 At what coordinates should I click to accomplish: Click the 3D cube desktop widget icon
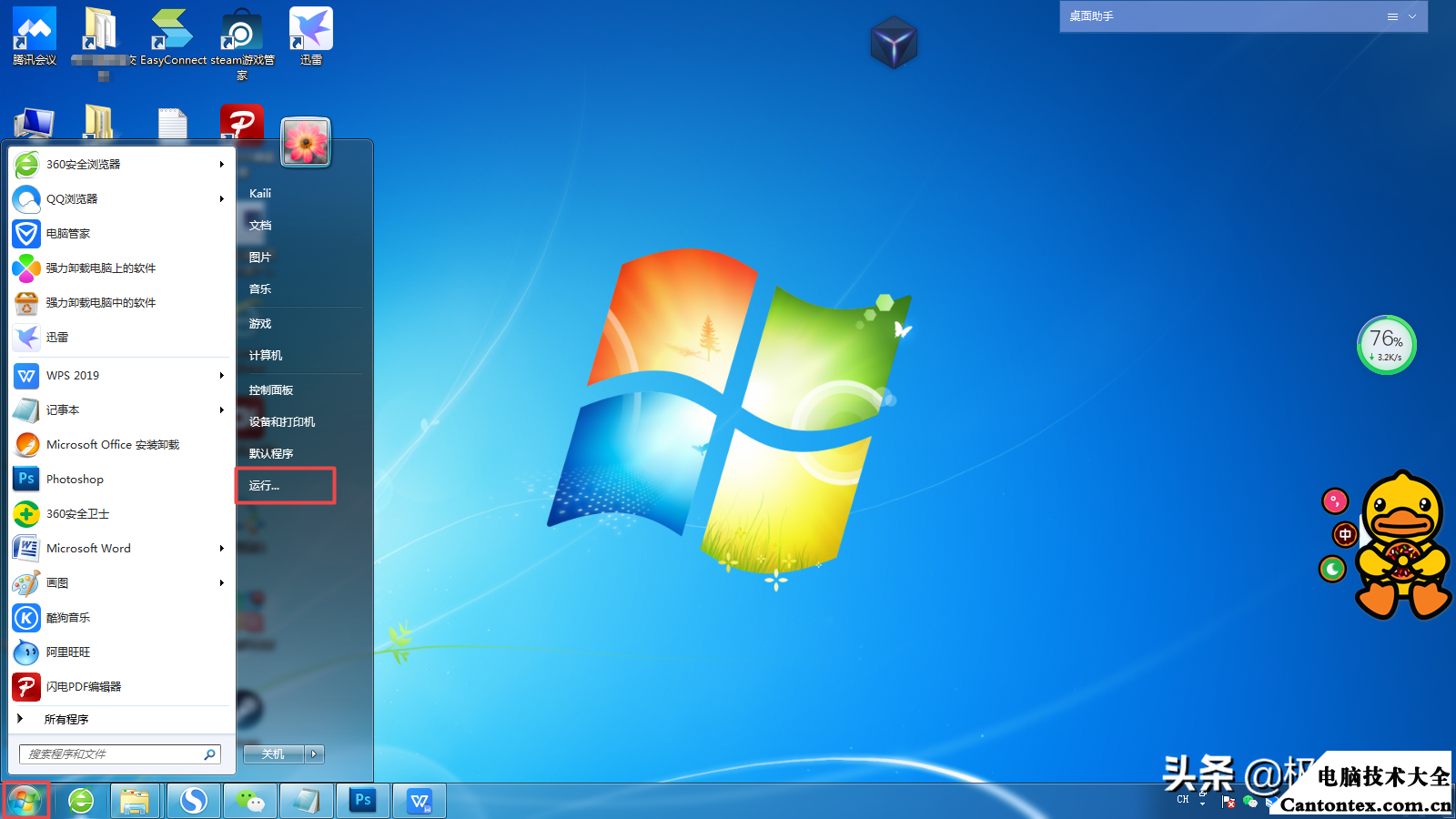click(x=894, y=42)
